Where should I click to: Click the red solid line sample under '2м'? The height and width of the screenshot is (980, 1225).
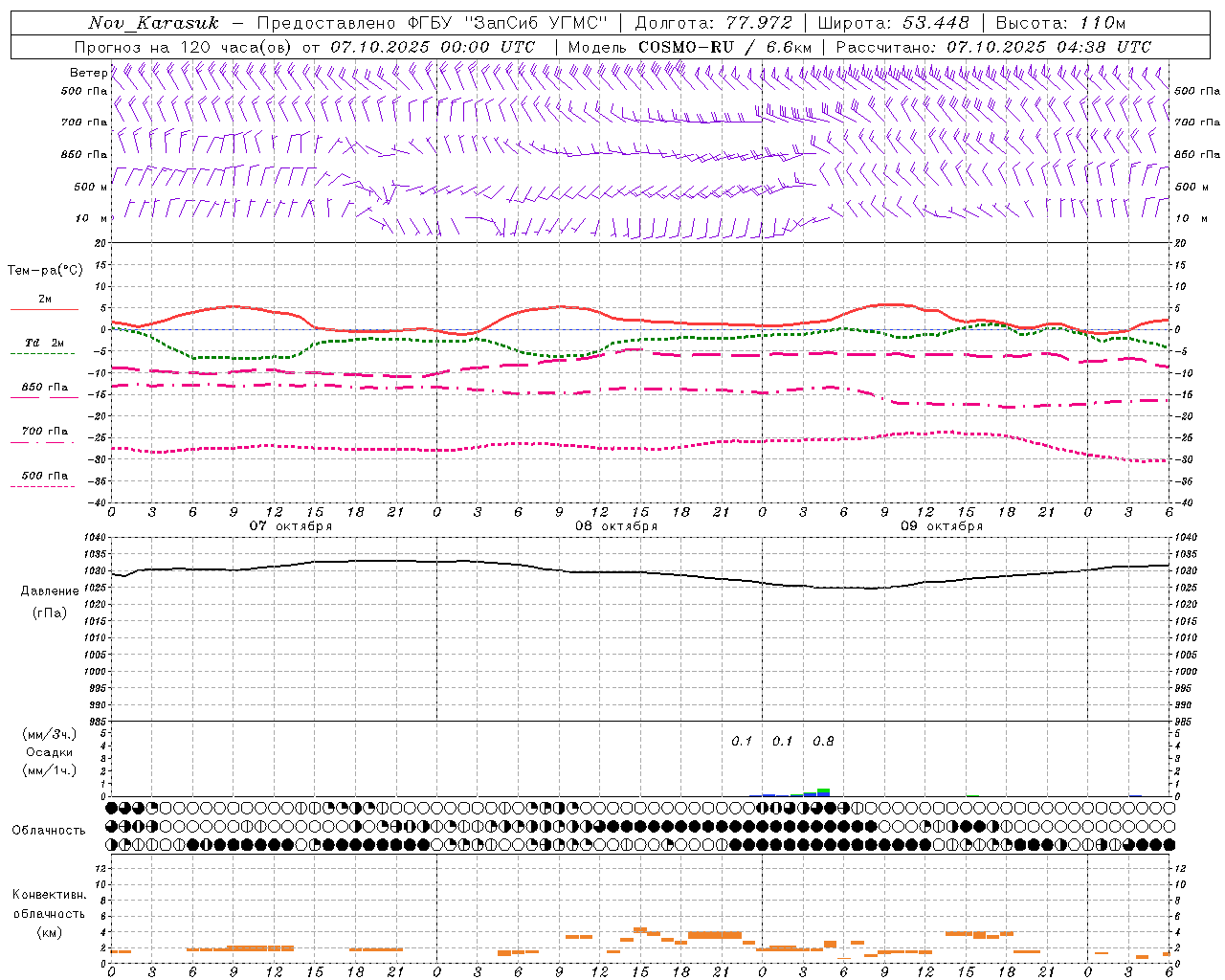[44, 309]
